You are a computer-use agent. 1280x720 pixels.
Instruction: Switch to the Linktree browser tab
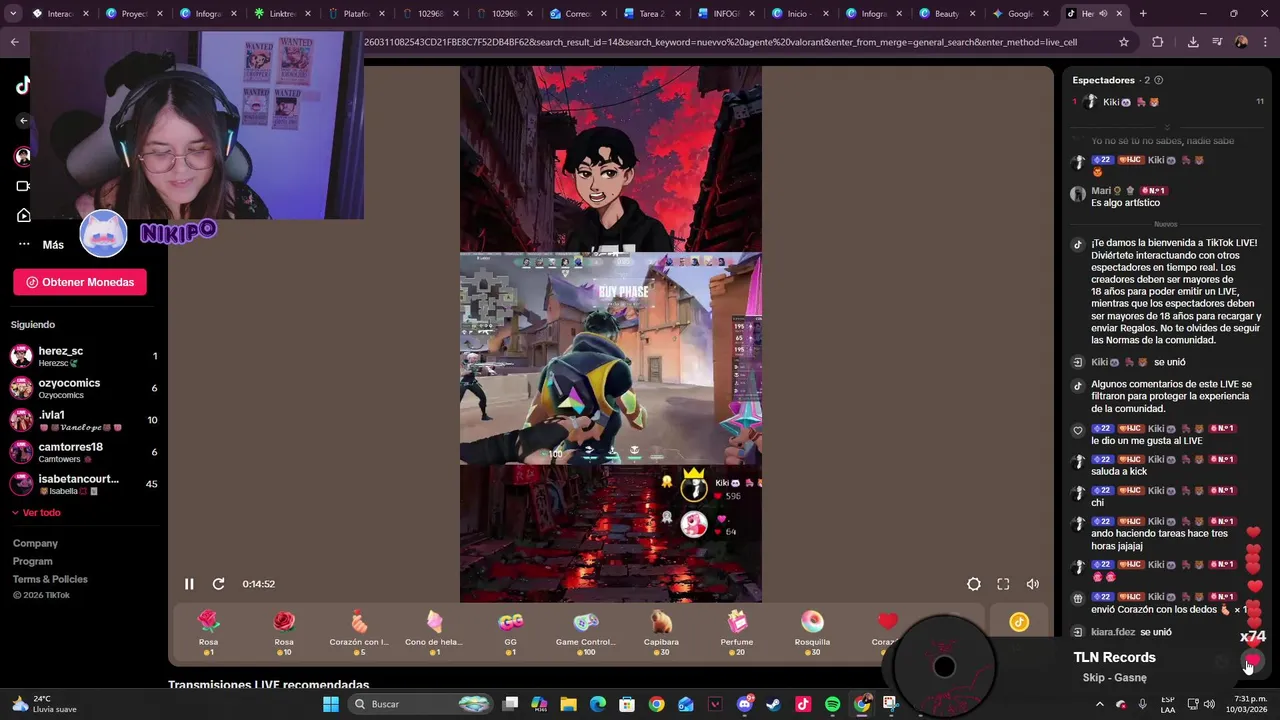(282, 14)
